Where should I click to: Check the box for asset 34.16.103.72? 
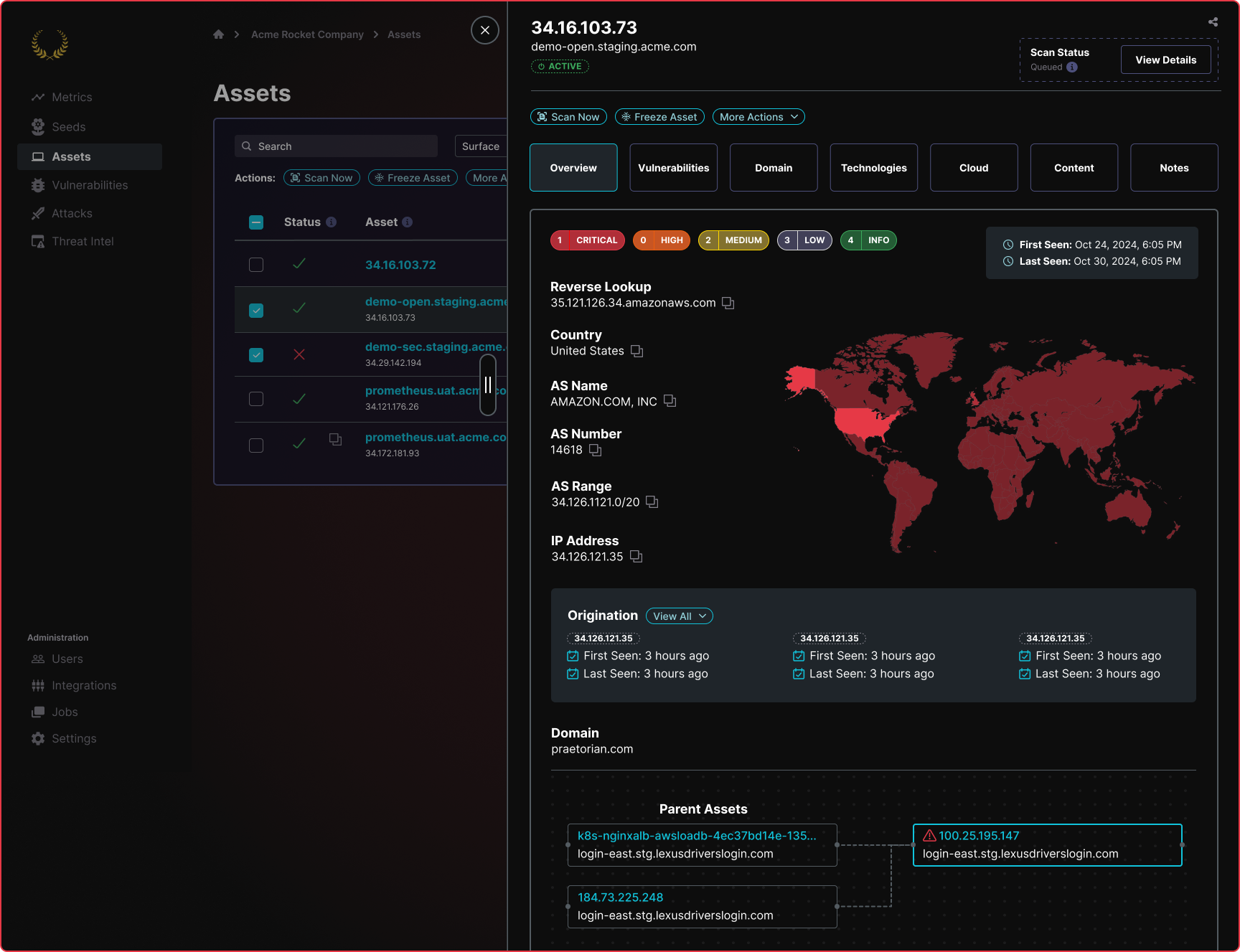pos(256,265)
